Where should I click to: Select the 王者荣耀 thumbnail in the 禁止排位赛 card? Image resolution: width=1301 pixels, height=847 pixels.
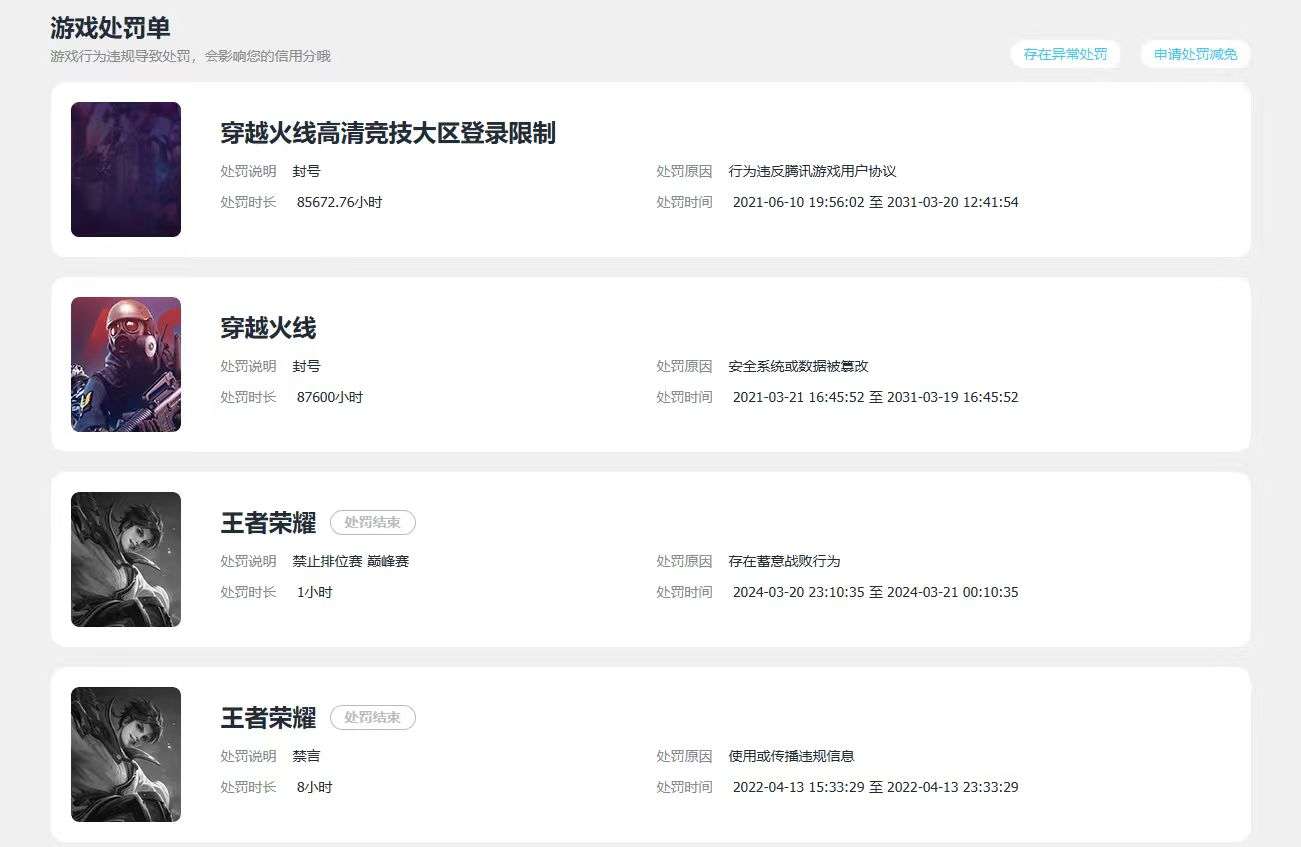point(126,559)
